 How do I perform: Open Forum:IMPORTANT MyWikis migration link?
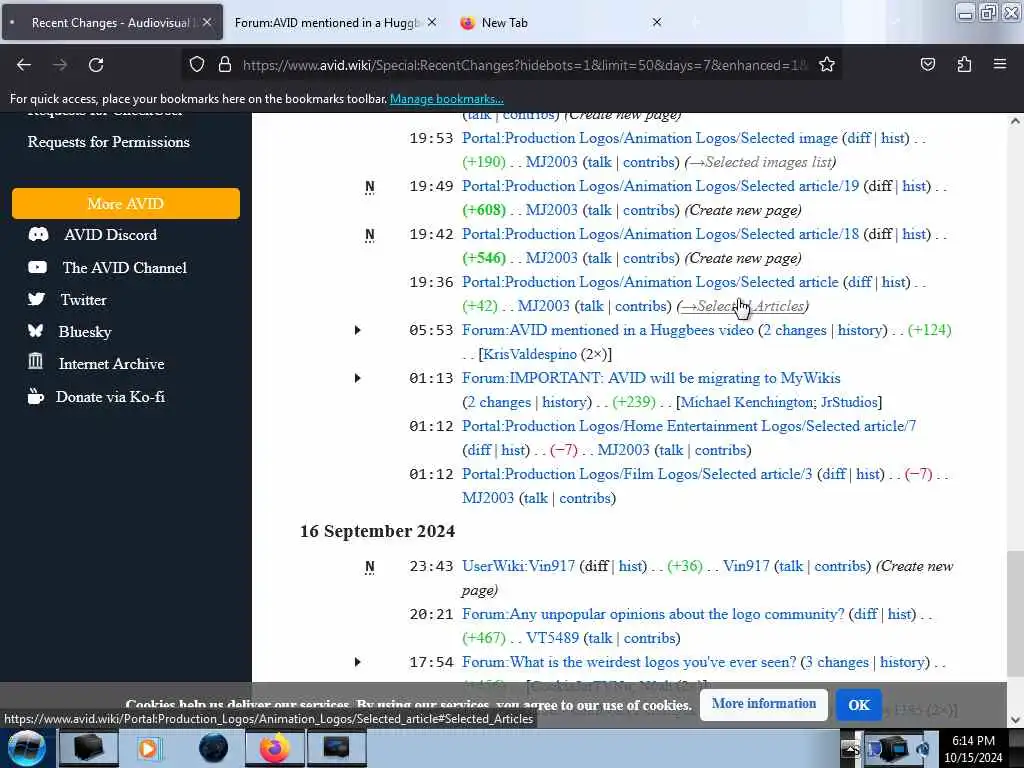651,378
